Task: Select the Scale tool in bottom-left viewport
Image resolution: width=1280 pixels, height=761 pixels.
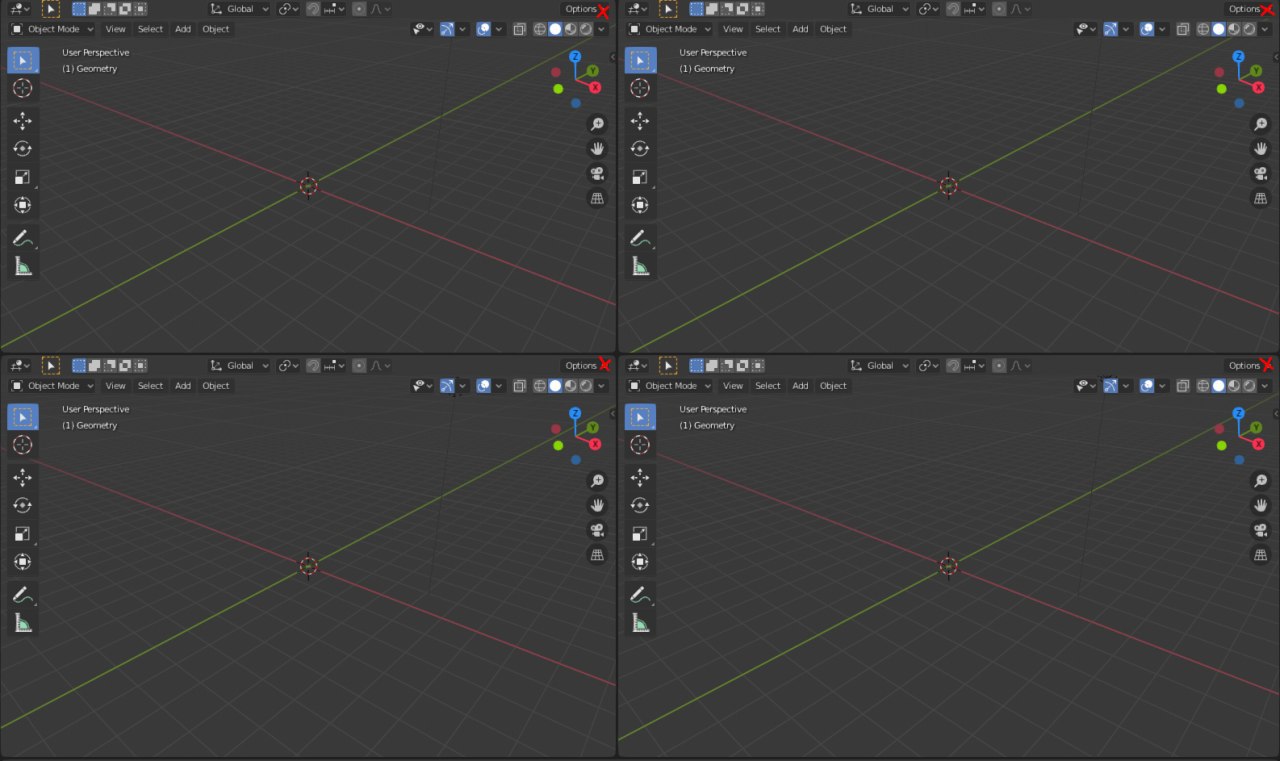Action: [23, 534]
